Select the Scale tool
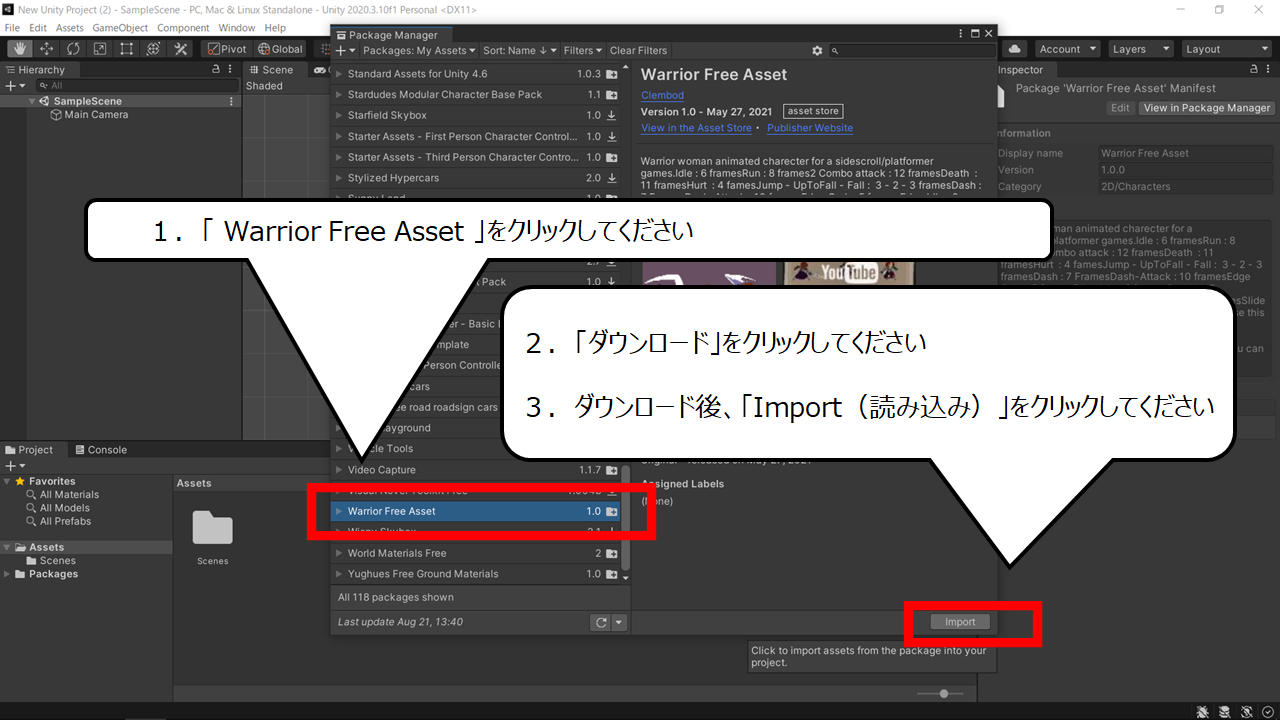 coord(100,49)
